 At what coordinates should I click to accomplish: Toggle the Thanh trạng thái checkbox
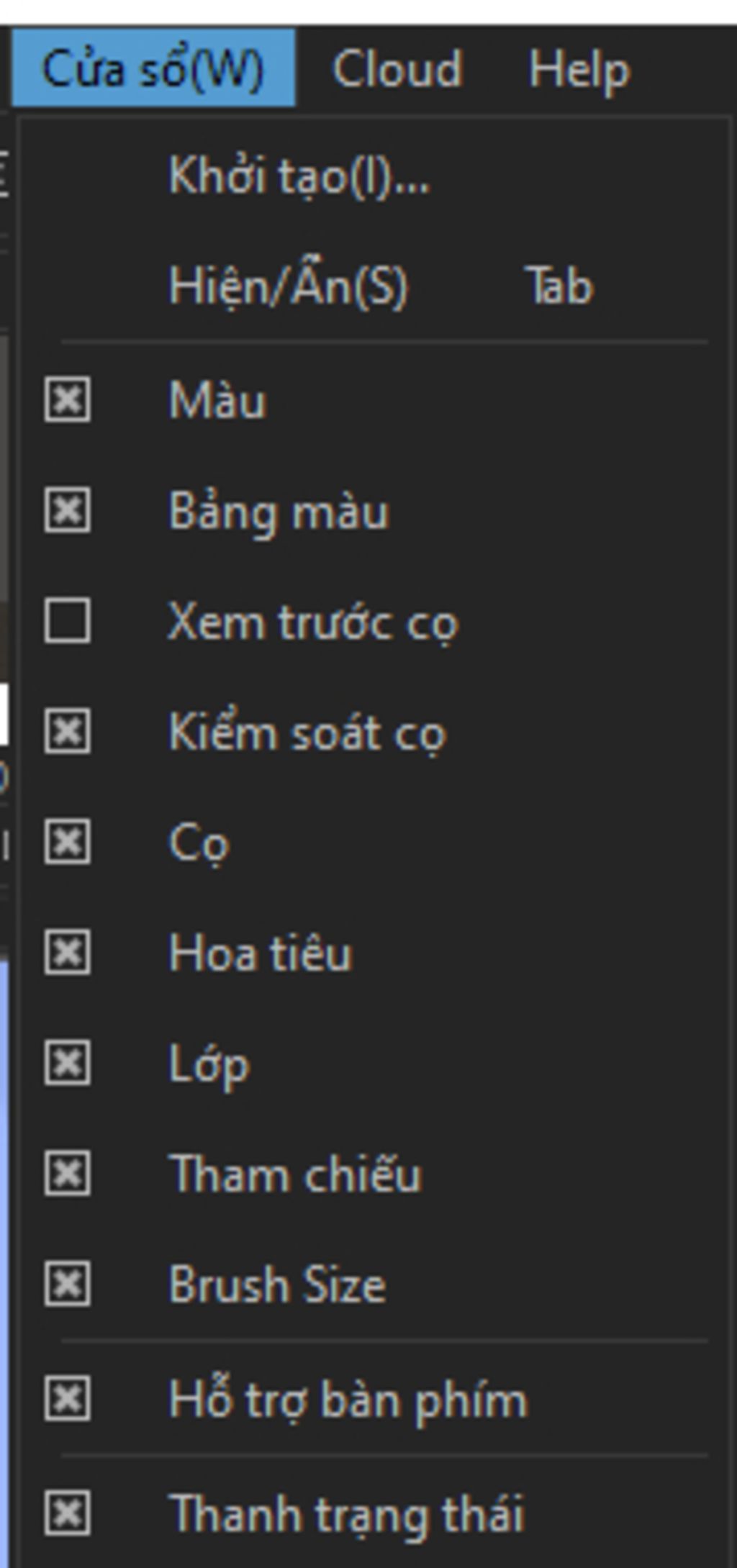click(x=67, y=1513)
